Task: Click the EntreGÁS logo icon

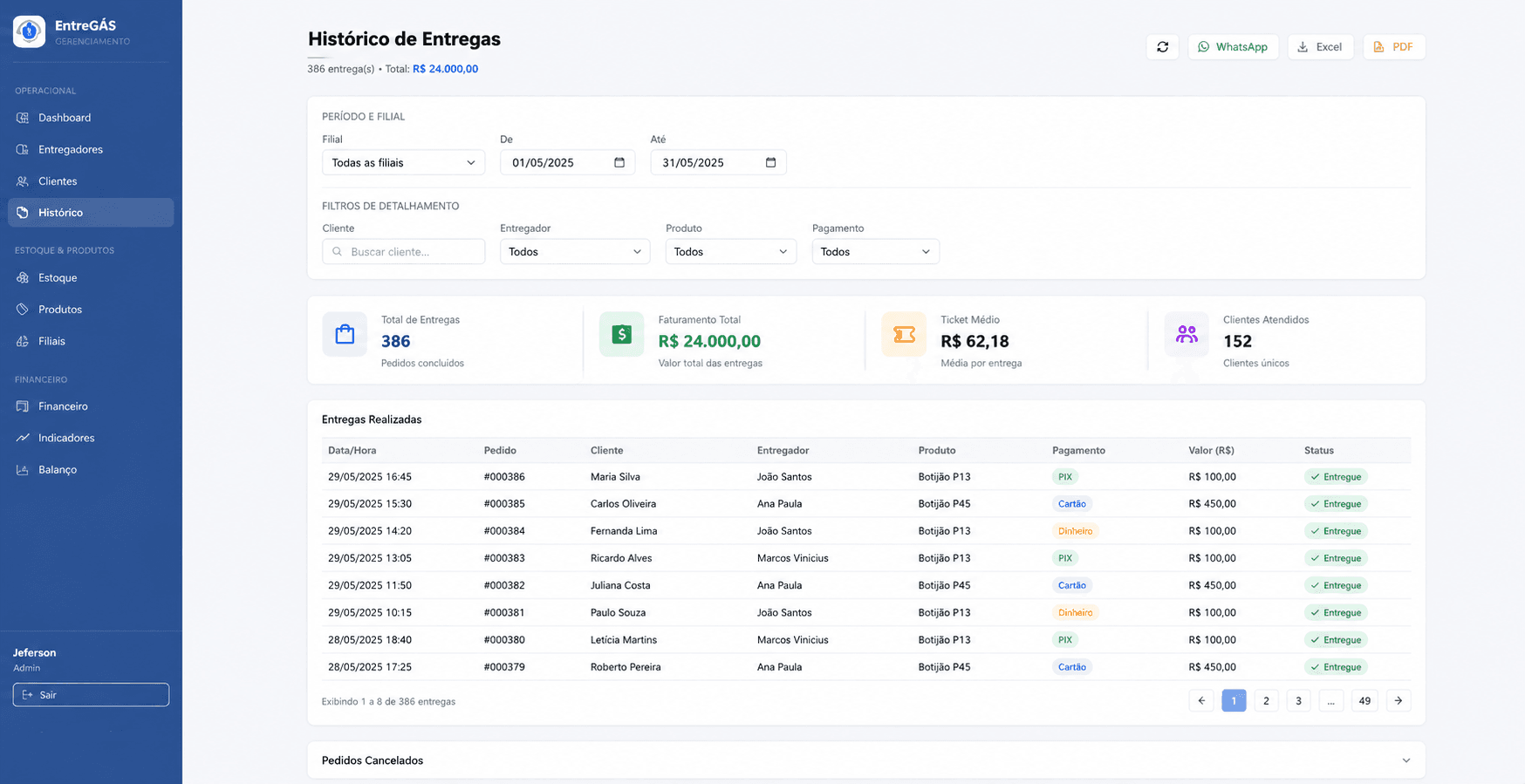Action: [x=30, y=31]
